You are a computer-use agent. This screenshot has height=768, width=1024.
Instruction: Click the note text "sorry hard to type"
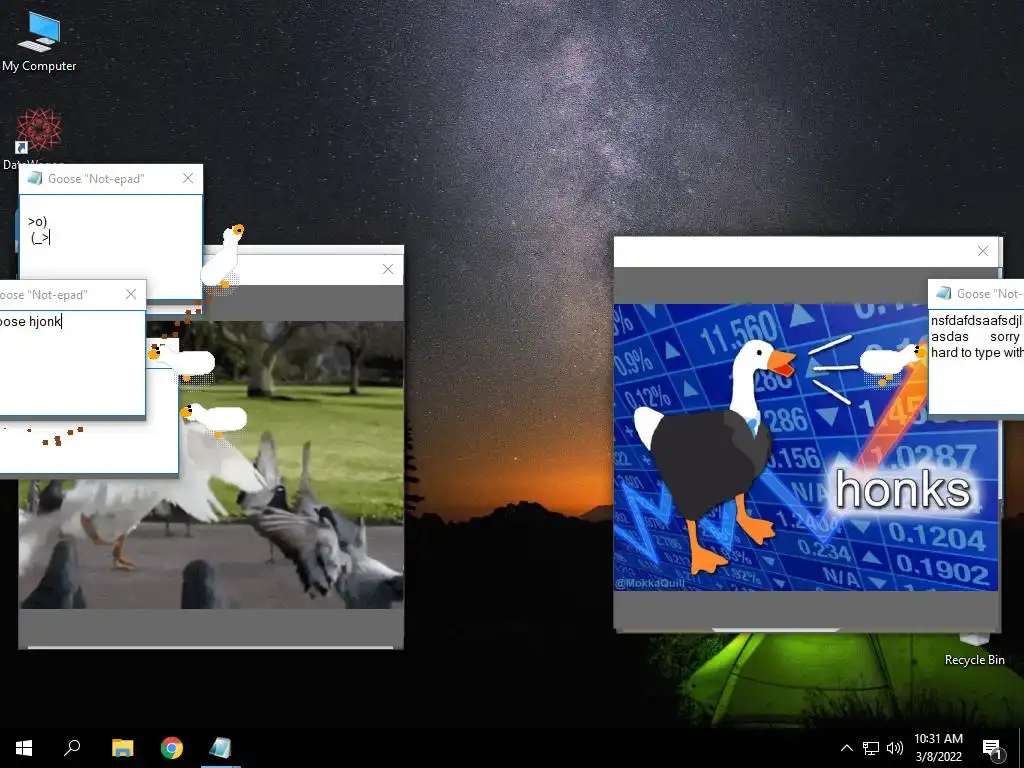pyautogui.click(x=976, y=345)
